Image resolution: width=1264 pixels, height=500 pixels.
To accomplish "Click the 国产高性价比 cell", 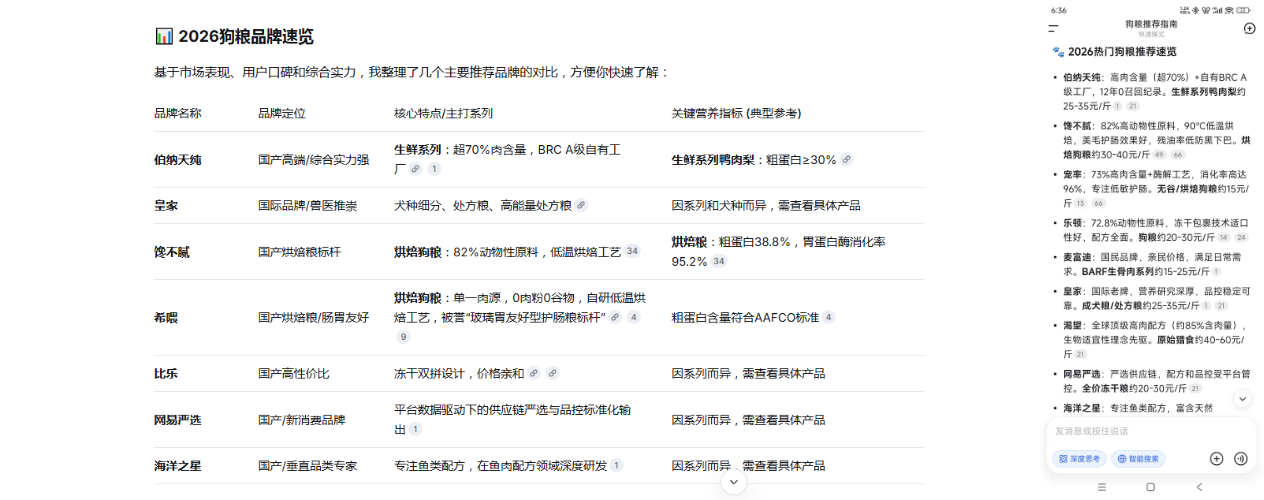I will pyautogui.click(x=294, y=373).
